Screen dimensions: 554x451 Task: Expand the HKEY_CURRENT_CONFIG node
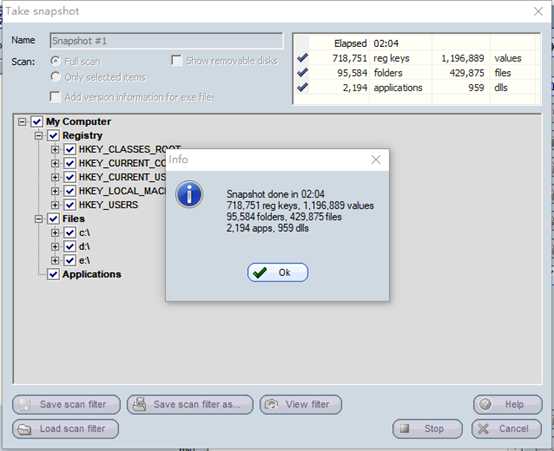[55, 163]
